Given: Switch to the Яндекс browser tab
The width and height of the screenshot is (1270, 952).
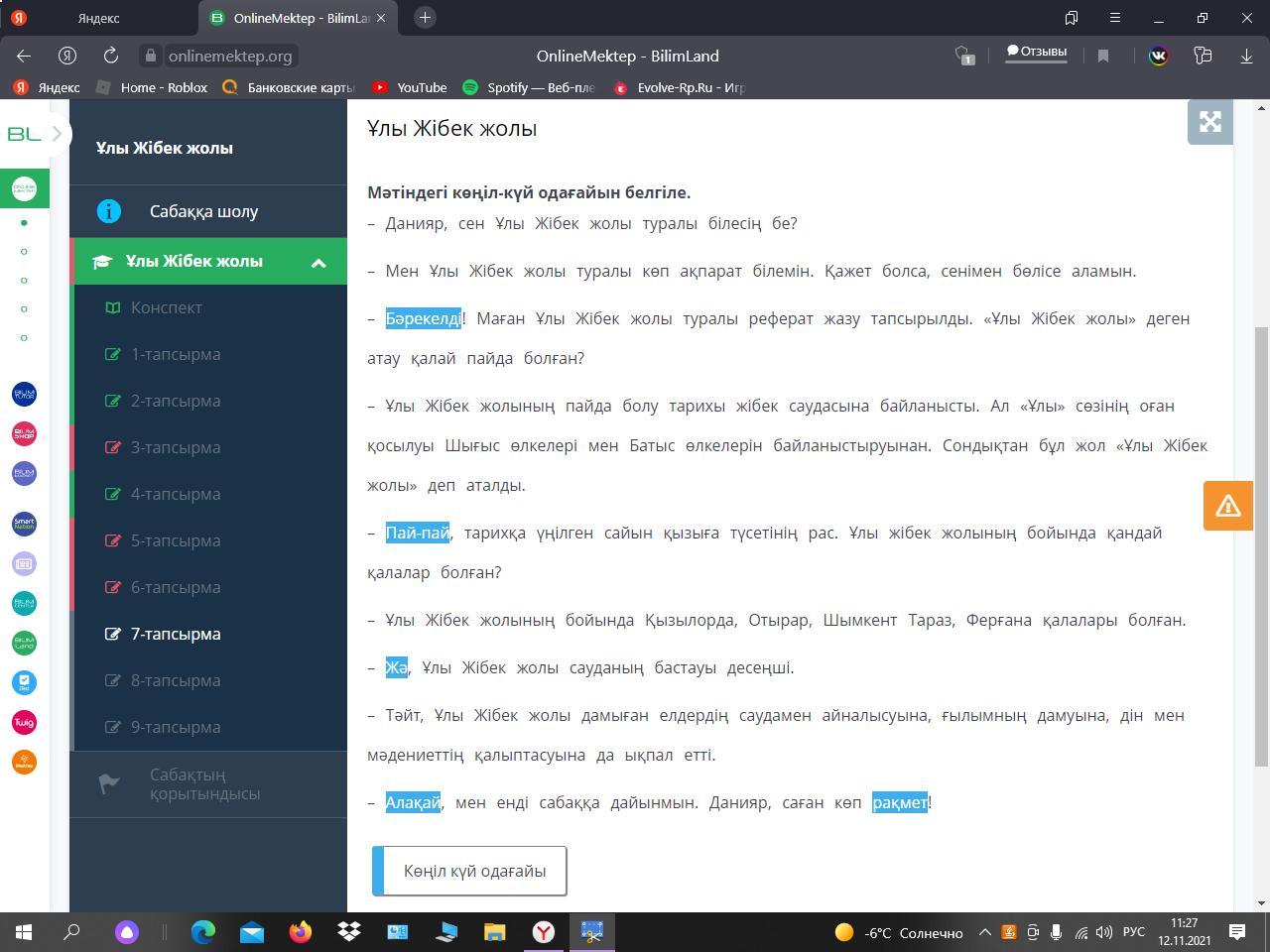Looking at the screenshot, I should click(99, 18).
